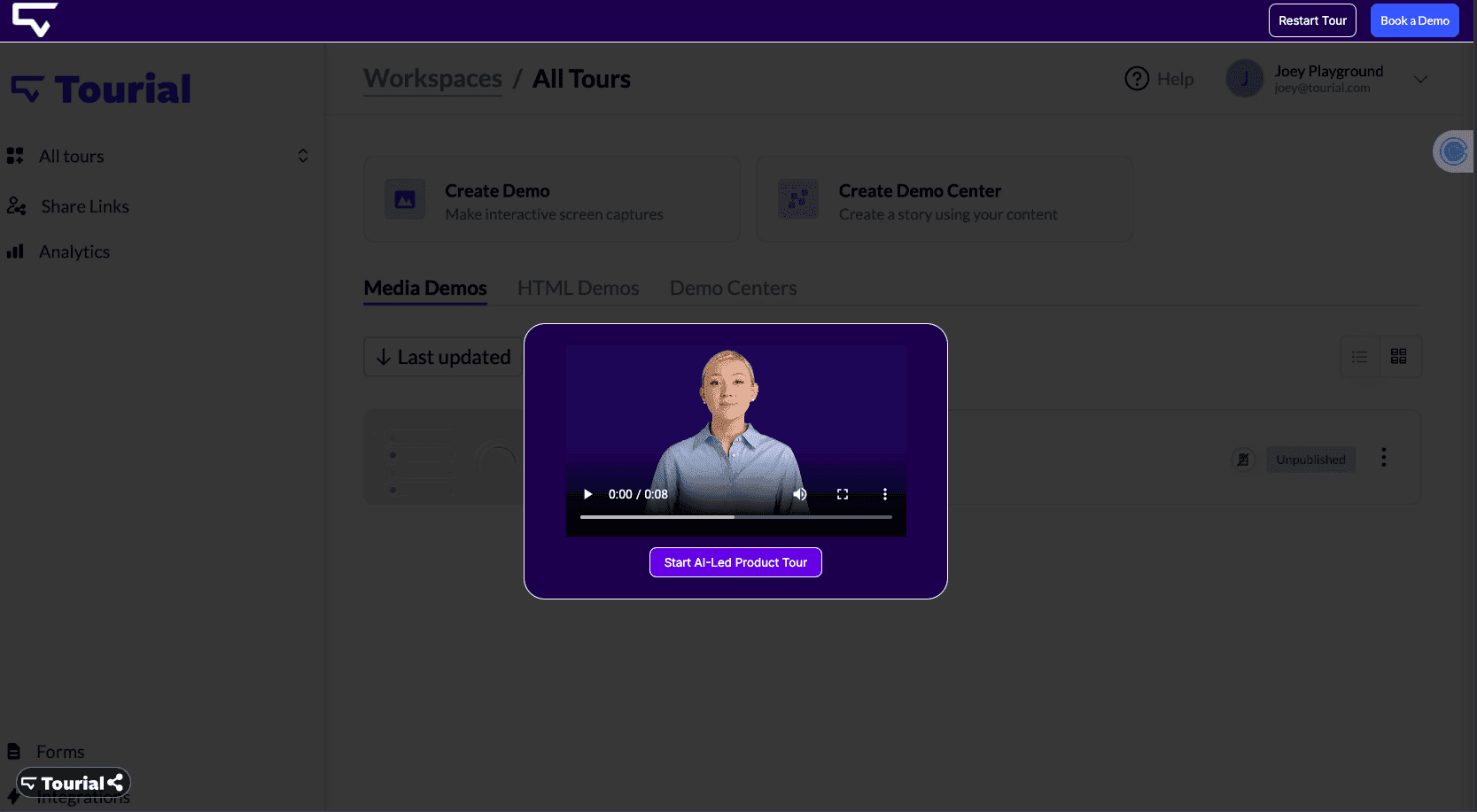Click the Forms icon near bottom left
Viewport: 1477px width, 812px height.
[16, 750]
